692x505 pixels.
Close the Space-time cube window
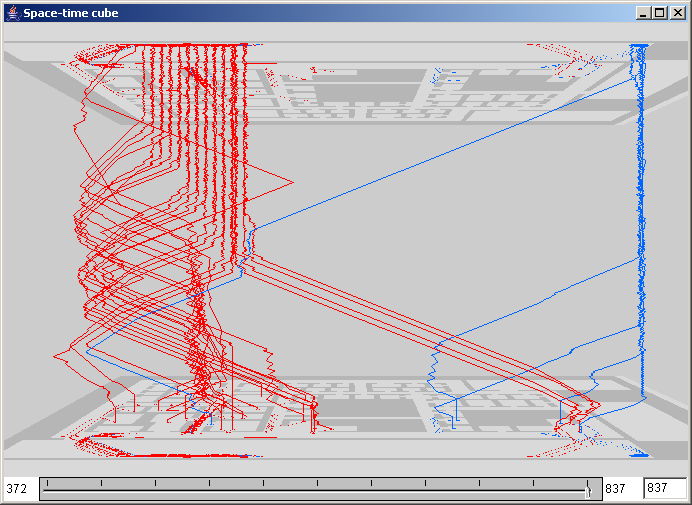click(675, 13)
